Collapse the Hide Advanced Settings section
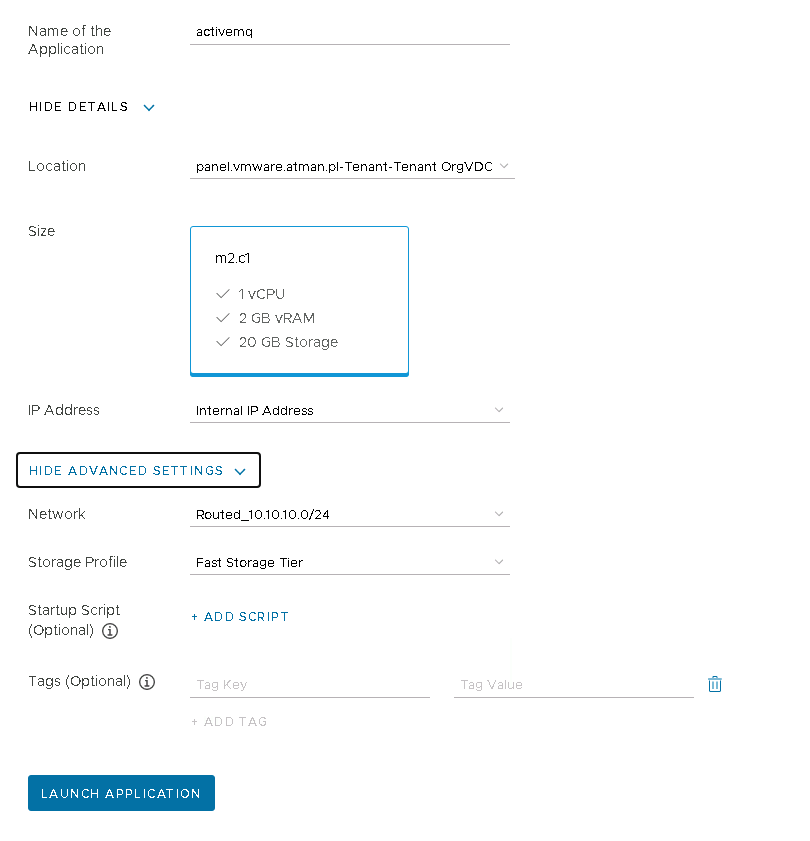The image size is (810, 841). point(126,471)
